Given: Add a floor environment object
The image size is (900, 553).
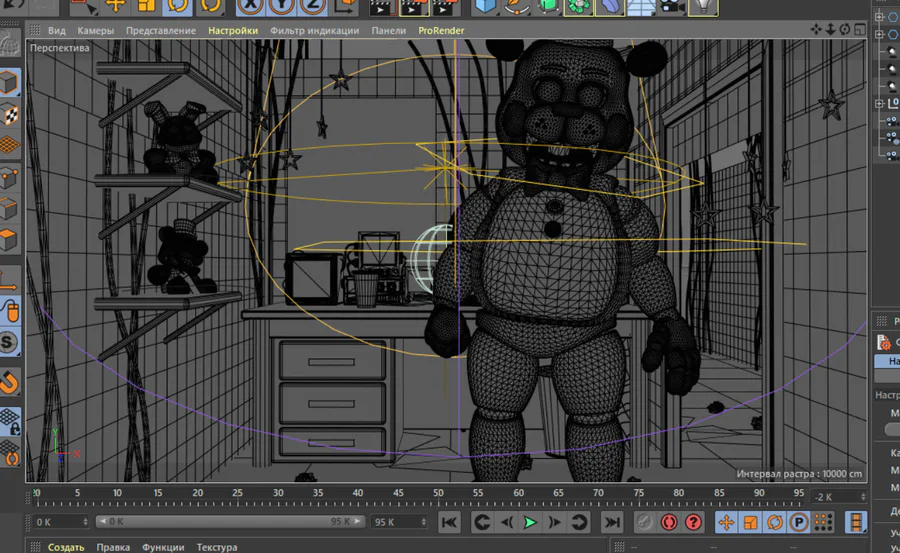Looking at the screenshot, I should 641,6.
